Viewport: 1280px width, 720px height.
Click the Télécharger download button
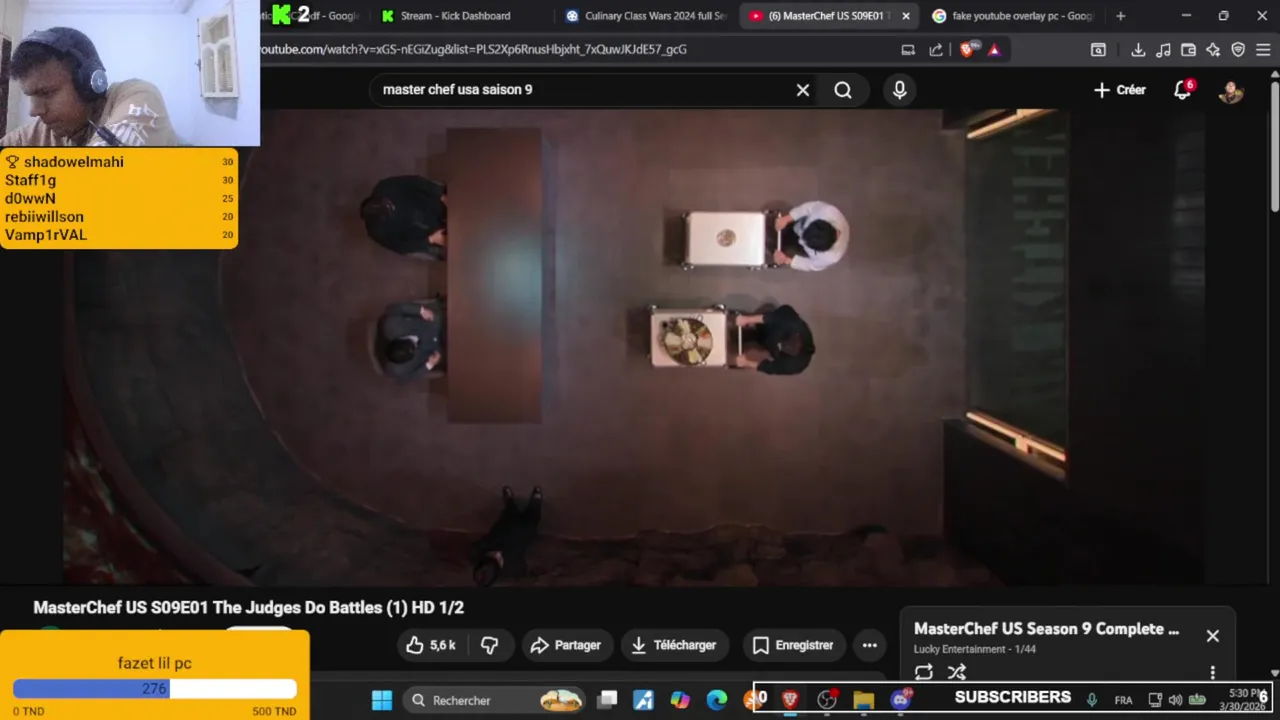674,645
